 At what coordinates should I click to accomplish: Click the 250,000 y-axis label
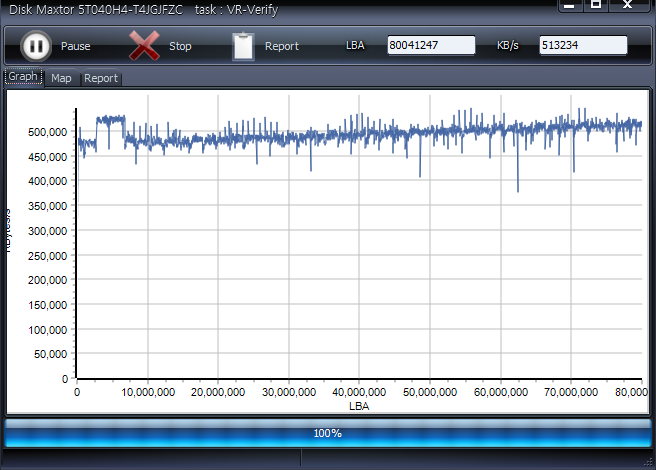pyautogui.click(x=47, y=256)
